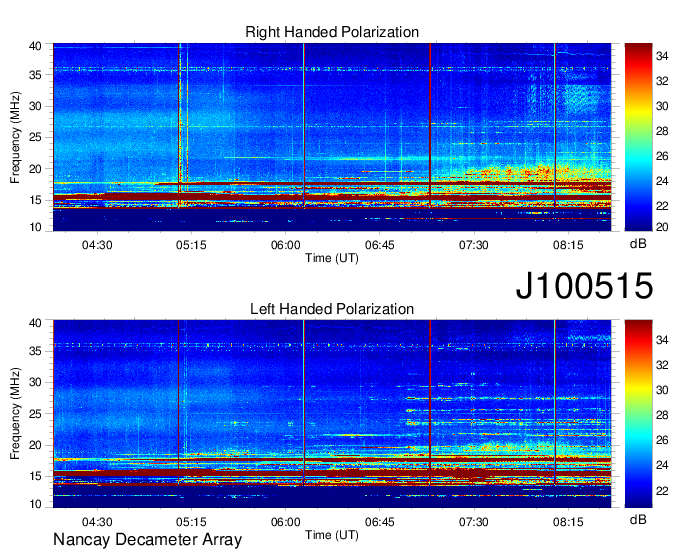Click 35 MHz tick on Left Handed plot
This screenshot has width=680, height=552.
click(35, 352)
